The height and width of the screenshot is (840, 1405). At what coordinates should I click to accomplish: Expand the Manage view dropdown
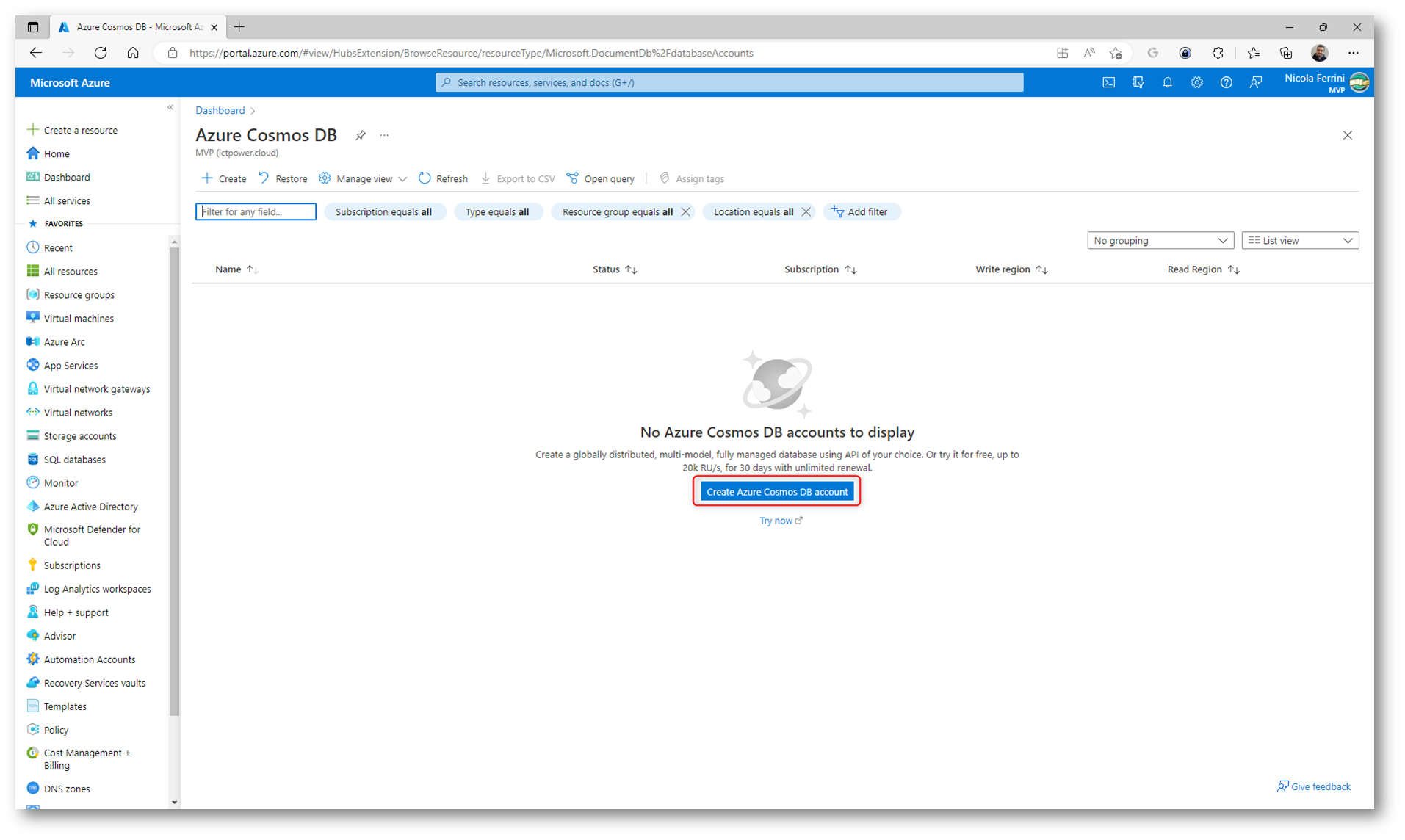coord(363,178)
